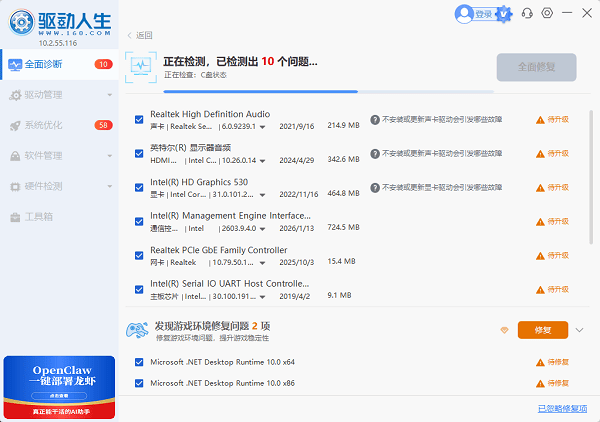Image resolution: width=600 pixels, height=422 pixels.
Task: Open 工具箱 in the sidebar
Action: click(59, 217)
